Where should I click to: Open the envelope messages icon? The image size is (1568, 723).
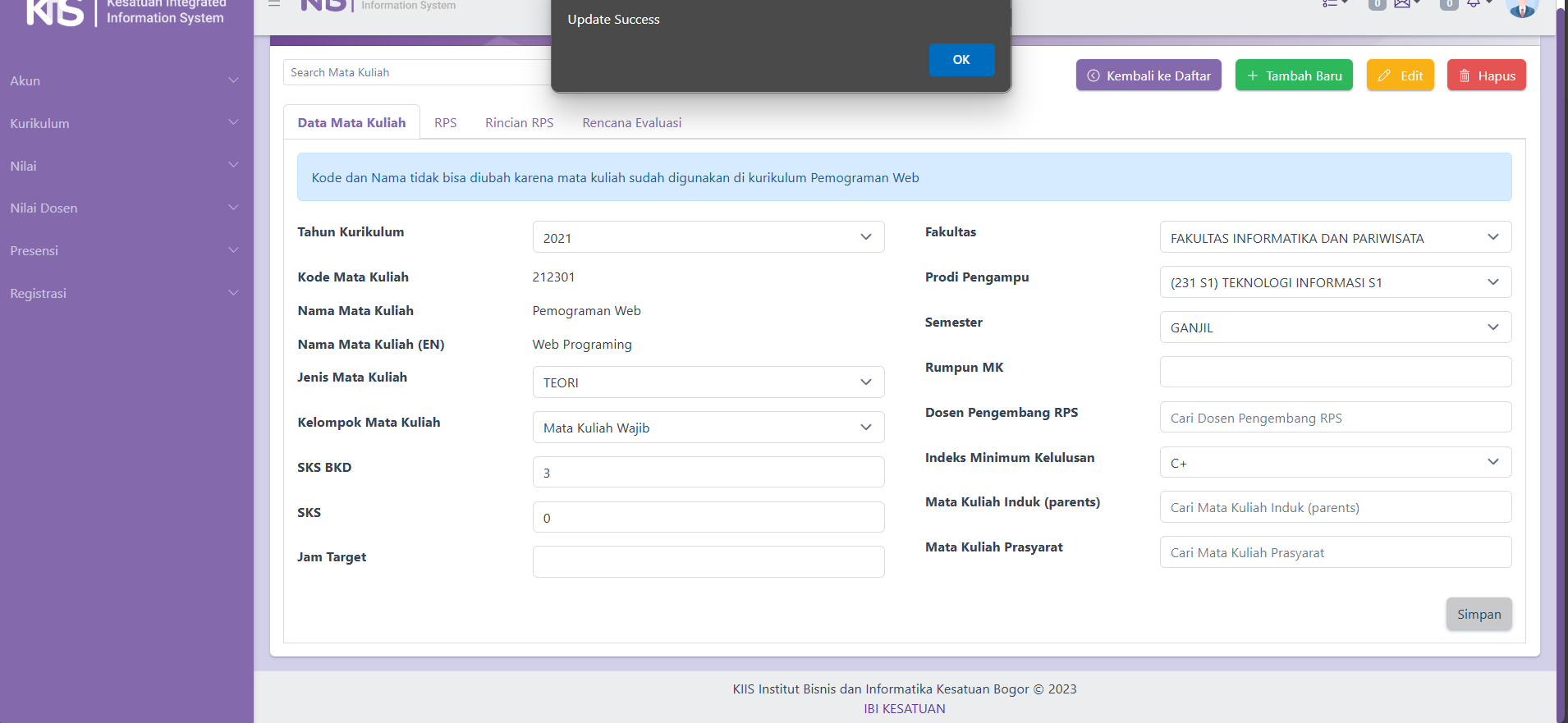click(x=1402, y=4)
